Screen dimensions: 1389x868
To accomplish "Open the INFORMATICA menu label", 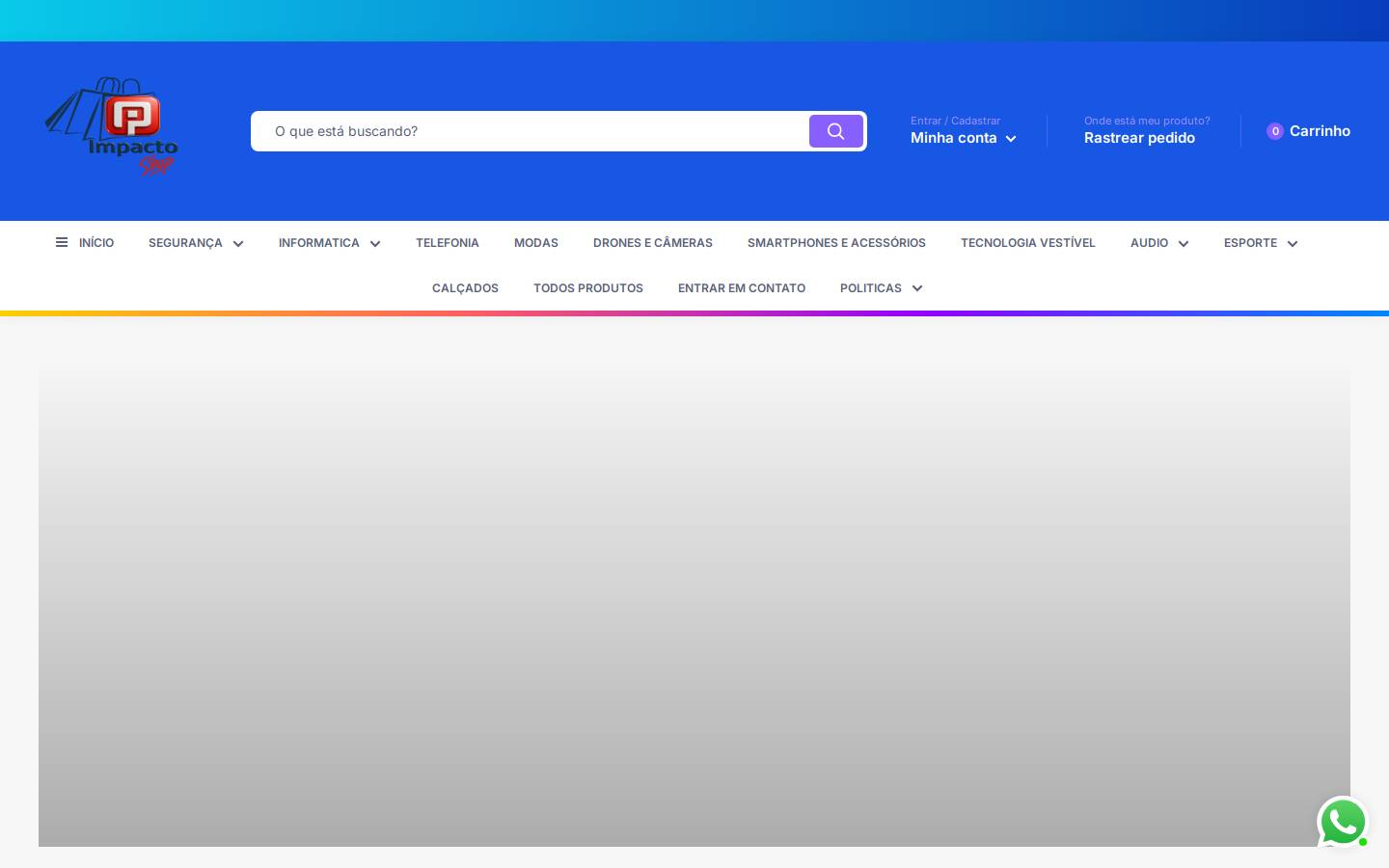I will [x=319, y=243].
